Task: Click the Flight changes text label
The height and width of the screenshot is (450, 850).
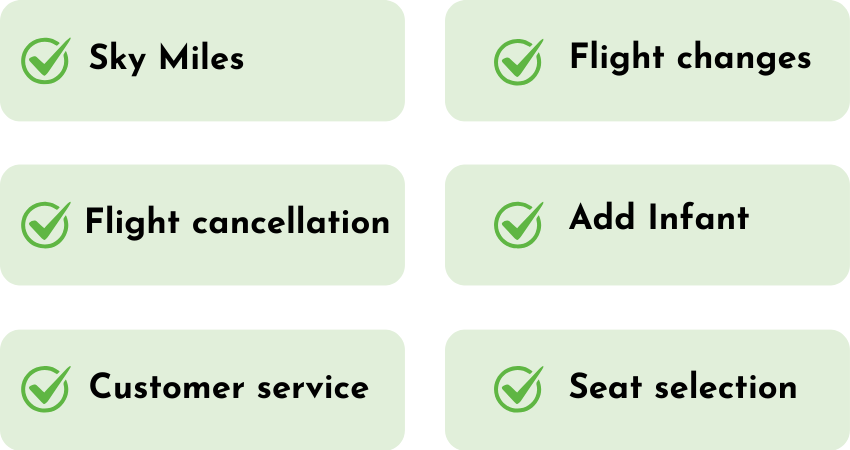Action: (690, 57)
